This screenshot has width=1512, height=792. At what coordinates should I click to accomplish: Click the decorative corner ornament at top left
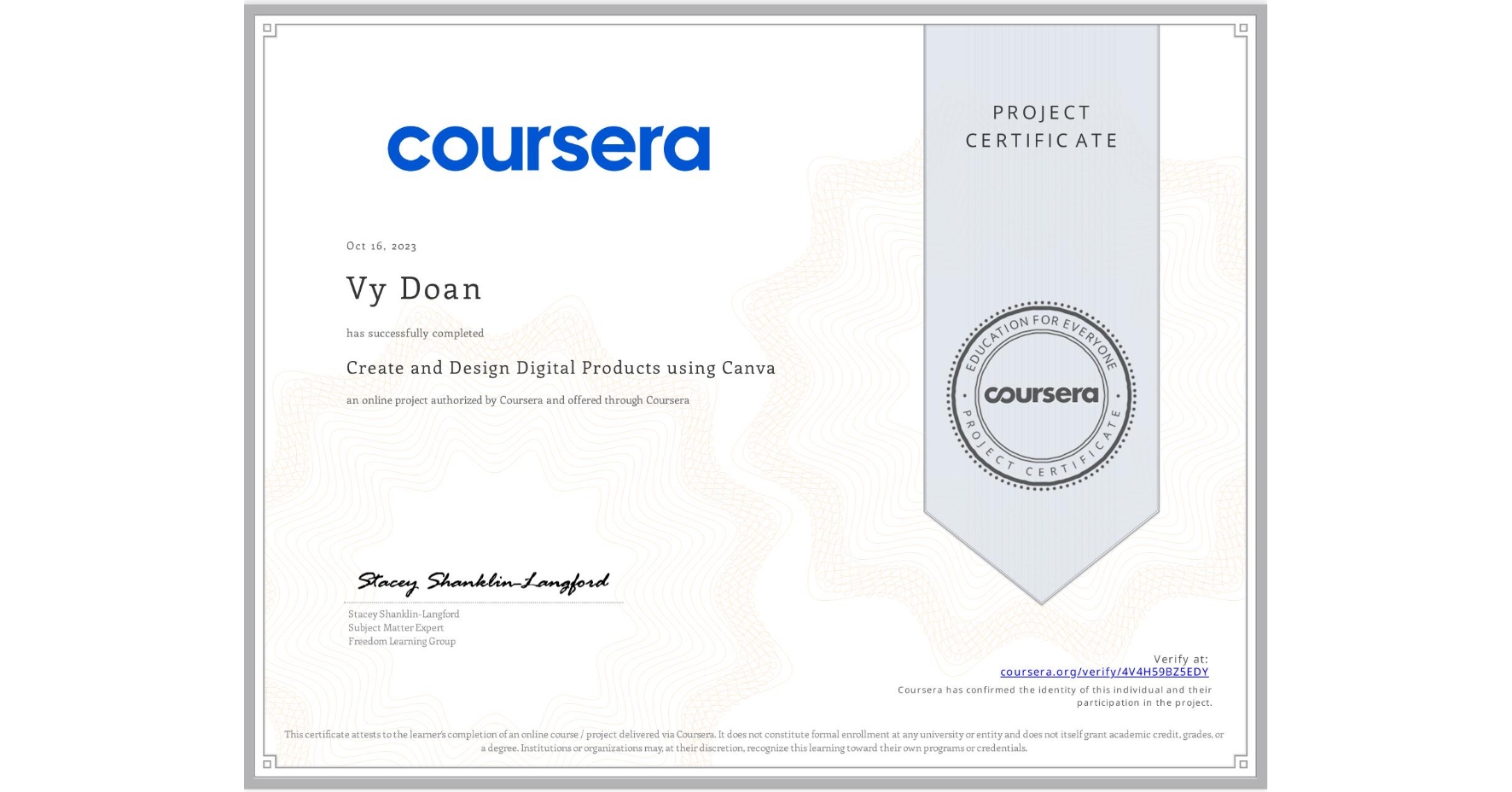click(269, 29)
